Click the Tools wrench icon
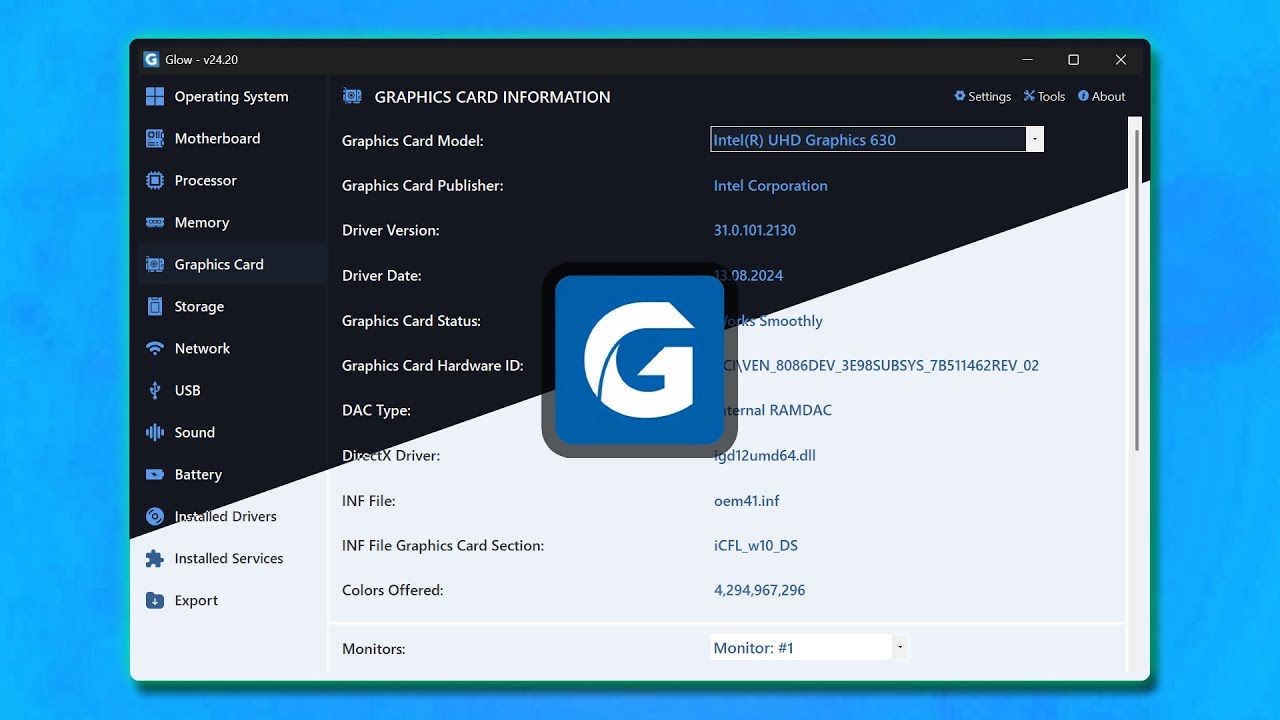Viewport: 1280px width, 720px height. point(1029,96)
